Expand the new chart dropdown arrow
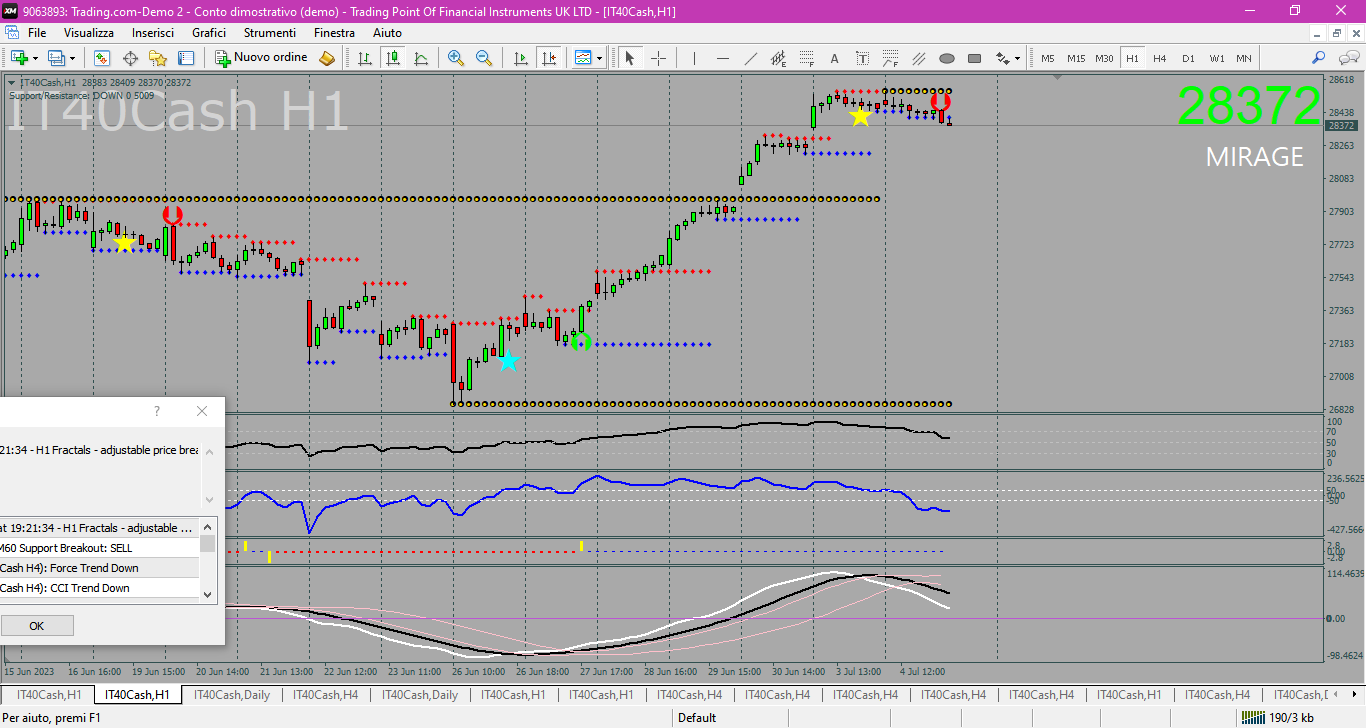 point(35,58)
